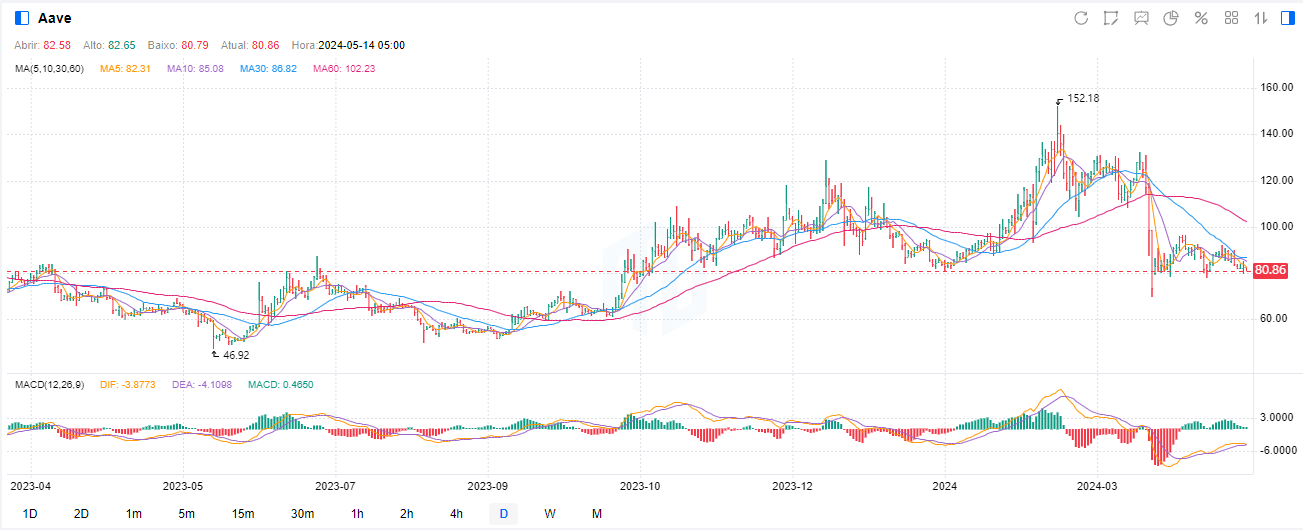This screenshot has width=1303, height=530.
Task: Switch to percentage scale icon
Action: 1201,18
